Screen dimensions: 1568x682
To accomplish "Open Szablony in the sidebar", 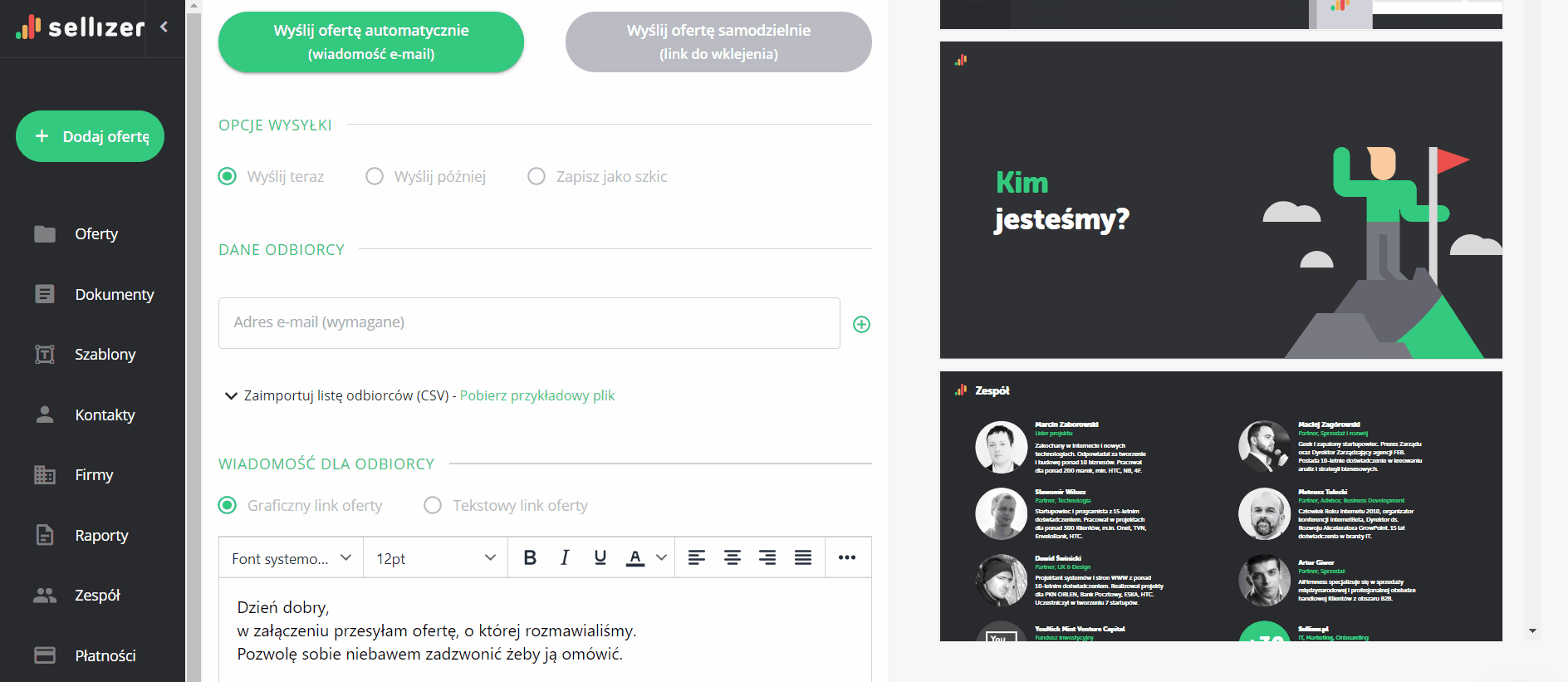I will (105, 355).
